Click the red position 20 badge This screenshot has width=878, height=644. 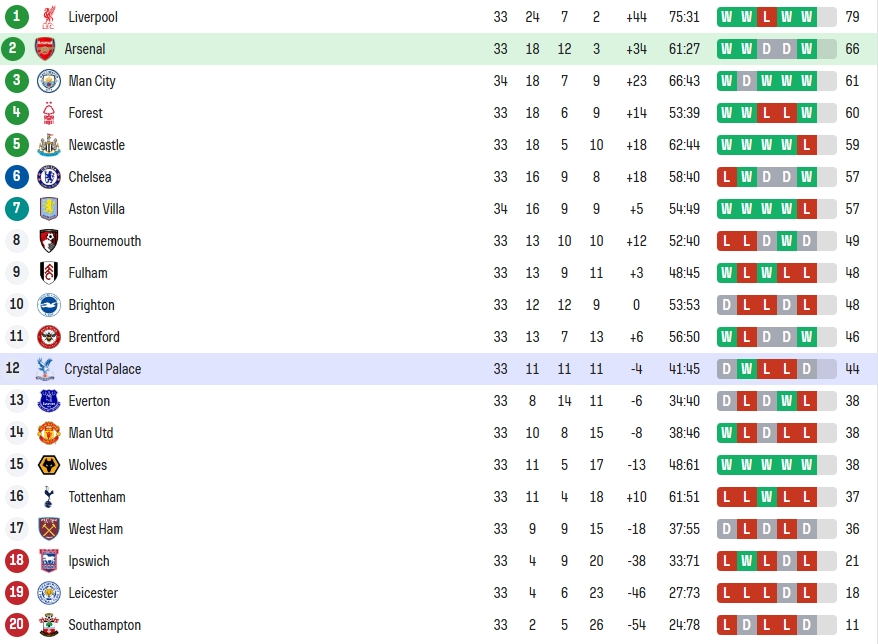pos(17,625)
